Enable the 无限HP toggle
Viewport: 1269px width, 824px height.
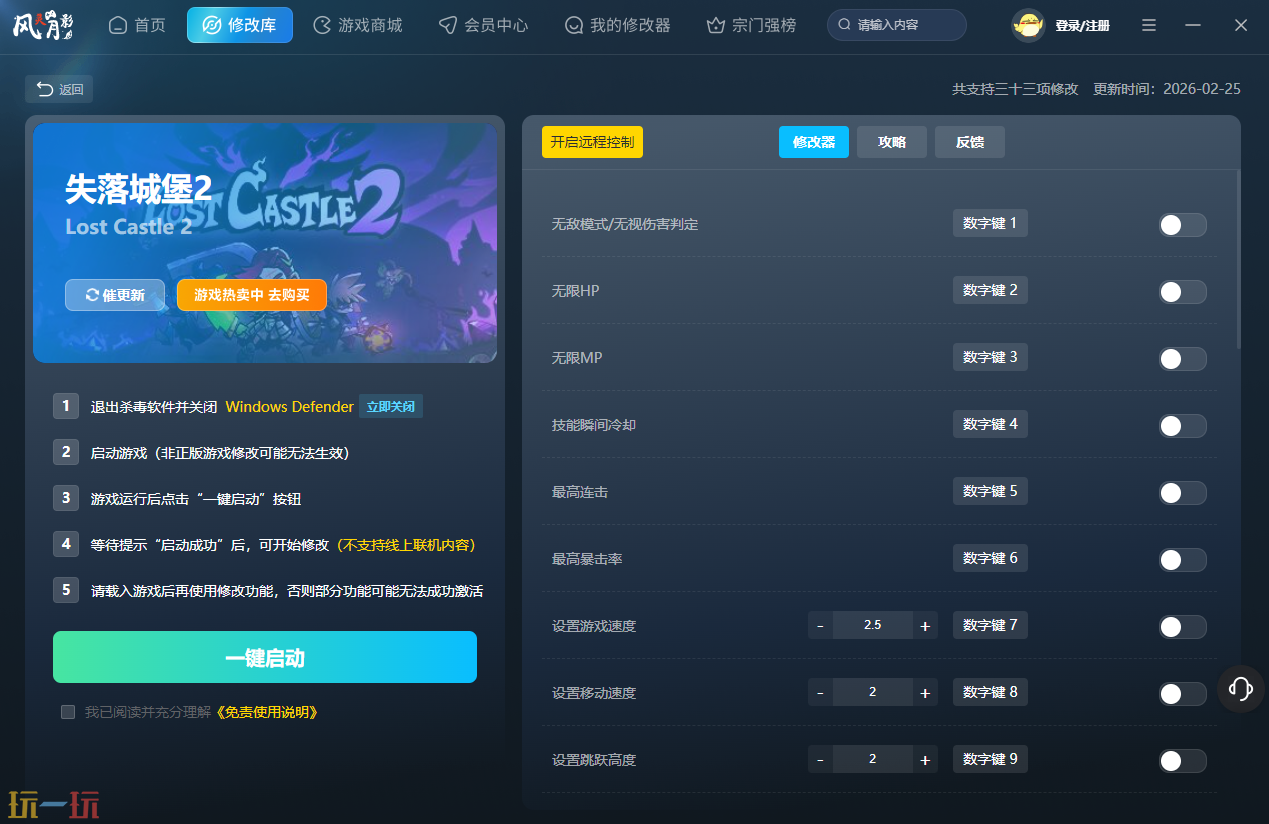pyautogui.click(x=1182, y=292)
